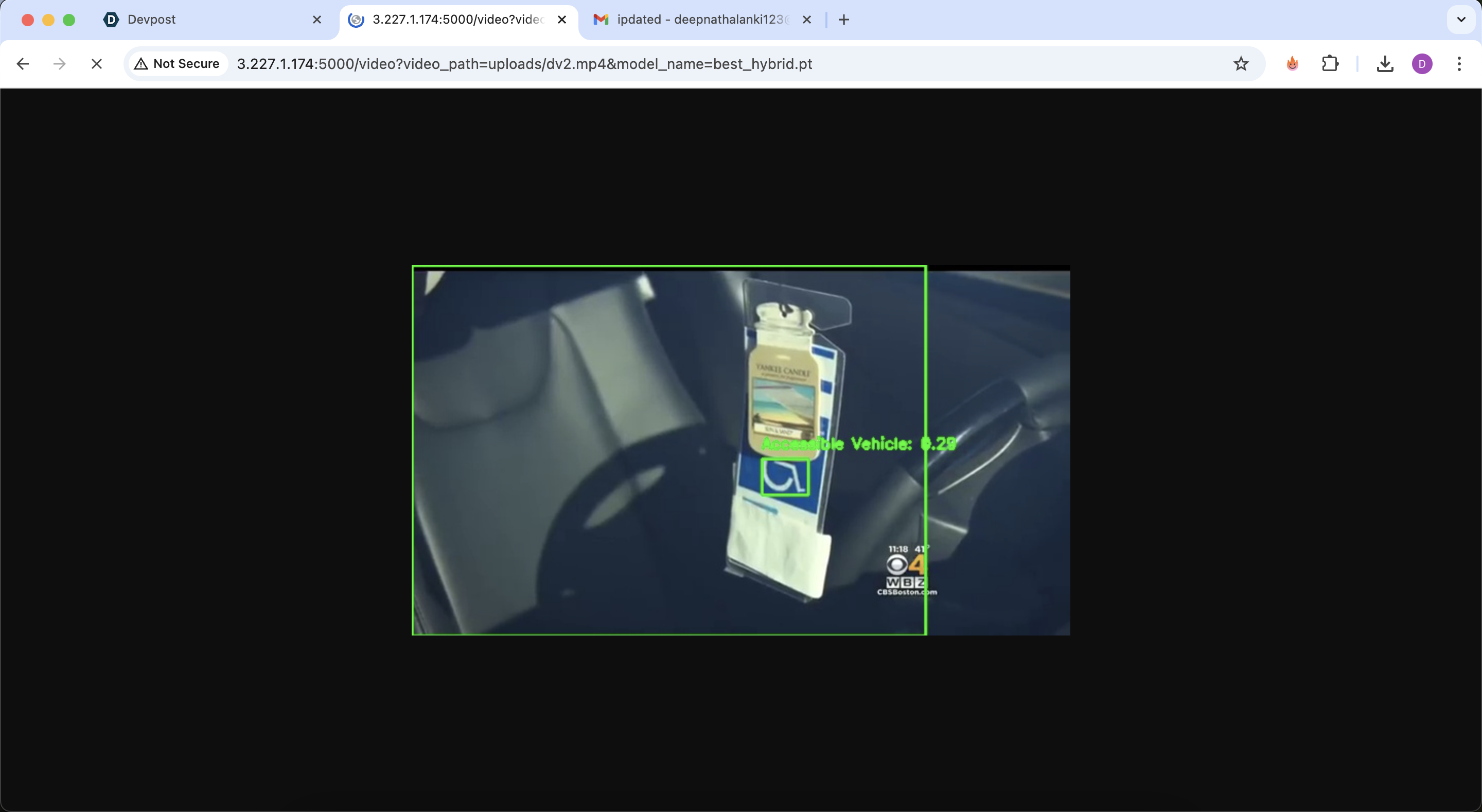Close the Devpost tab
Viewport: 1482px width, 812px height.
point(317,20)
